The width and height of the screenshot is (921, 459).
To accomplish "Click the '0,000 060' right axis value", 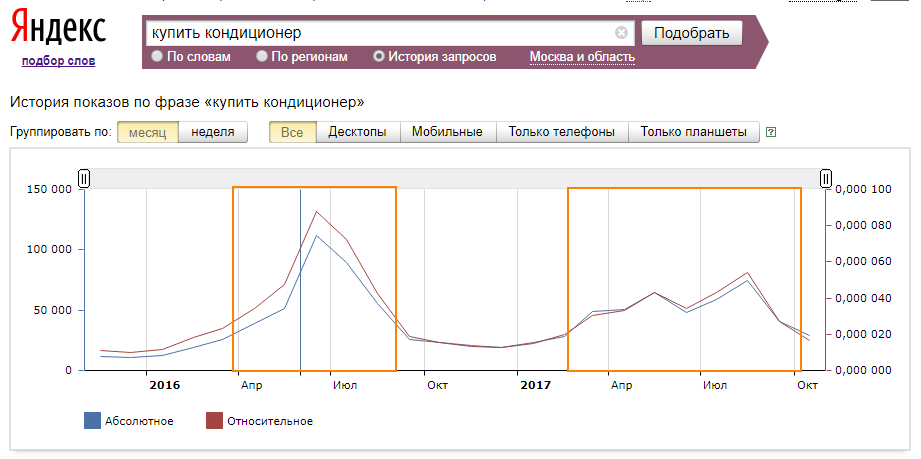I will pos(863,262).
